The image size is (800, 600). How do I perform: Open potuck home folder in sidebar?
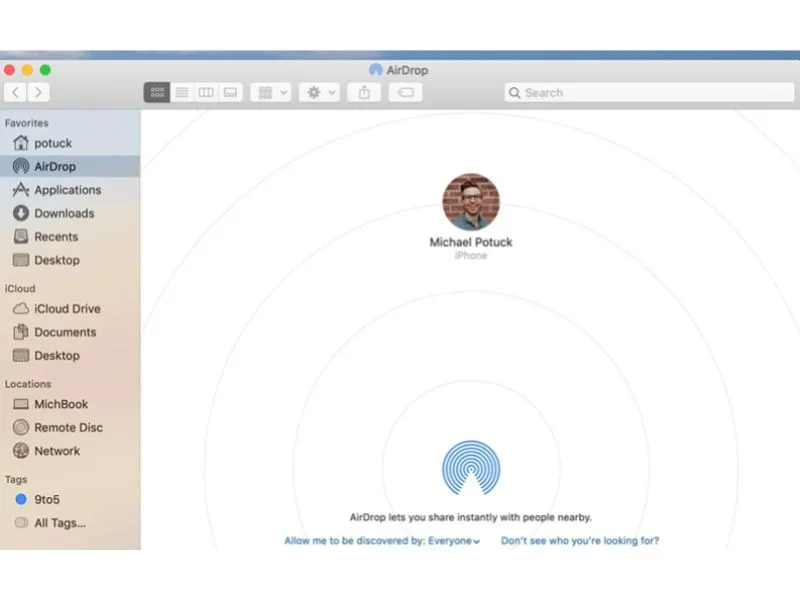[x=70, y=143]
